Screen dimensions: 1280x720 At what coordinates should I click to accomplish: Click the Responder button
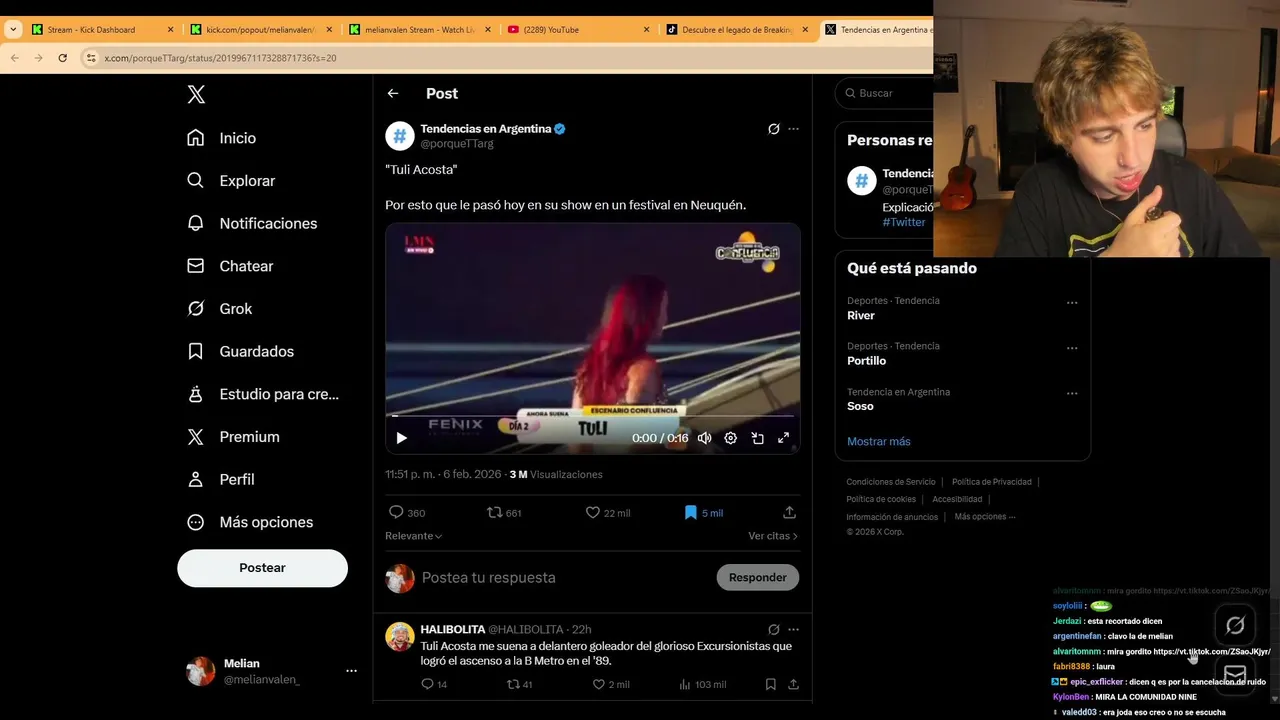pos(758,577)
